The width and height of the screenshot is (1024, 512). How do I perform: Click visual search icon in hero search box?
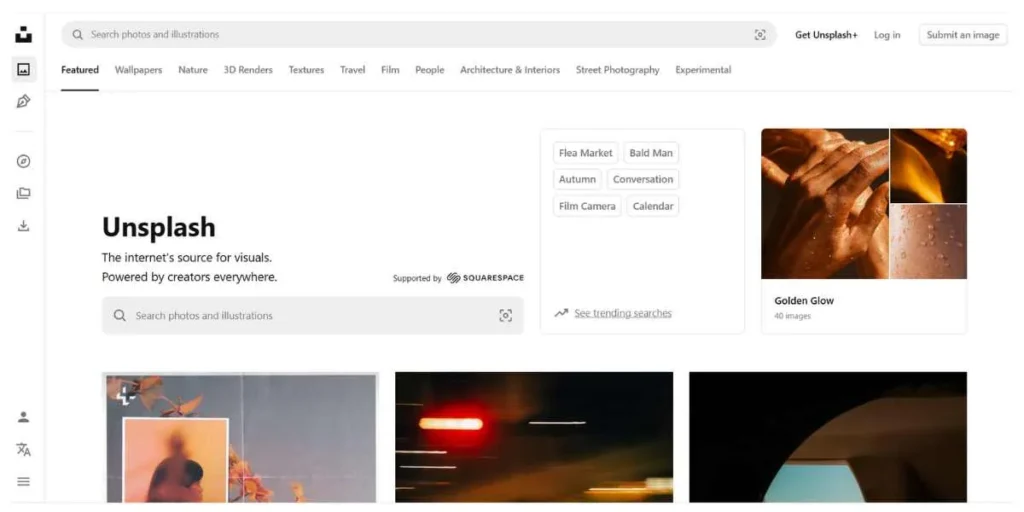click(x=505, y=315)
